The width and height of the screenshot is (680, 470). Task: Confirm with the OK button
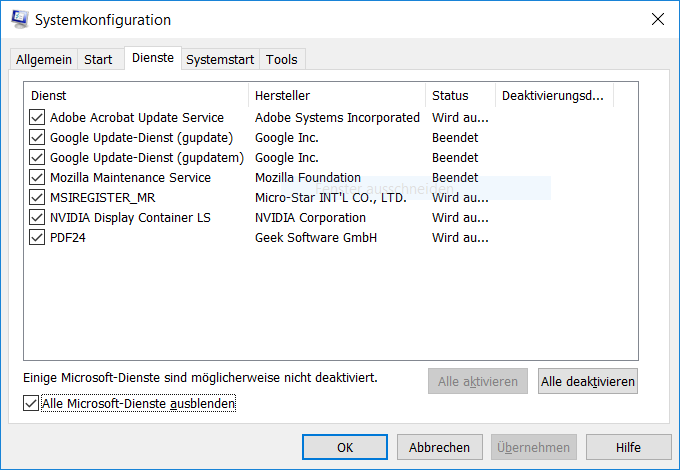[x=345, y=447]
